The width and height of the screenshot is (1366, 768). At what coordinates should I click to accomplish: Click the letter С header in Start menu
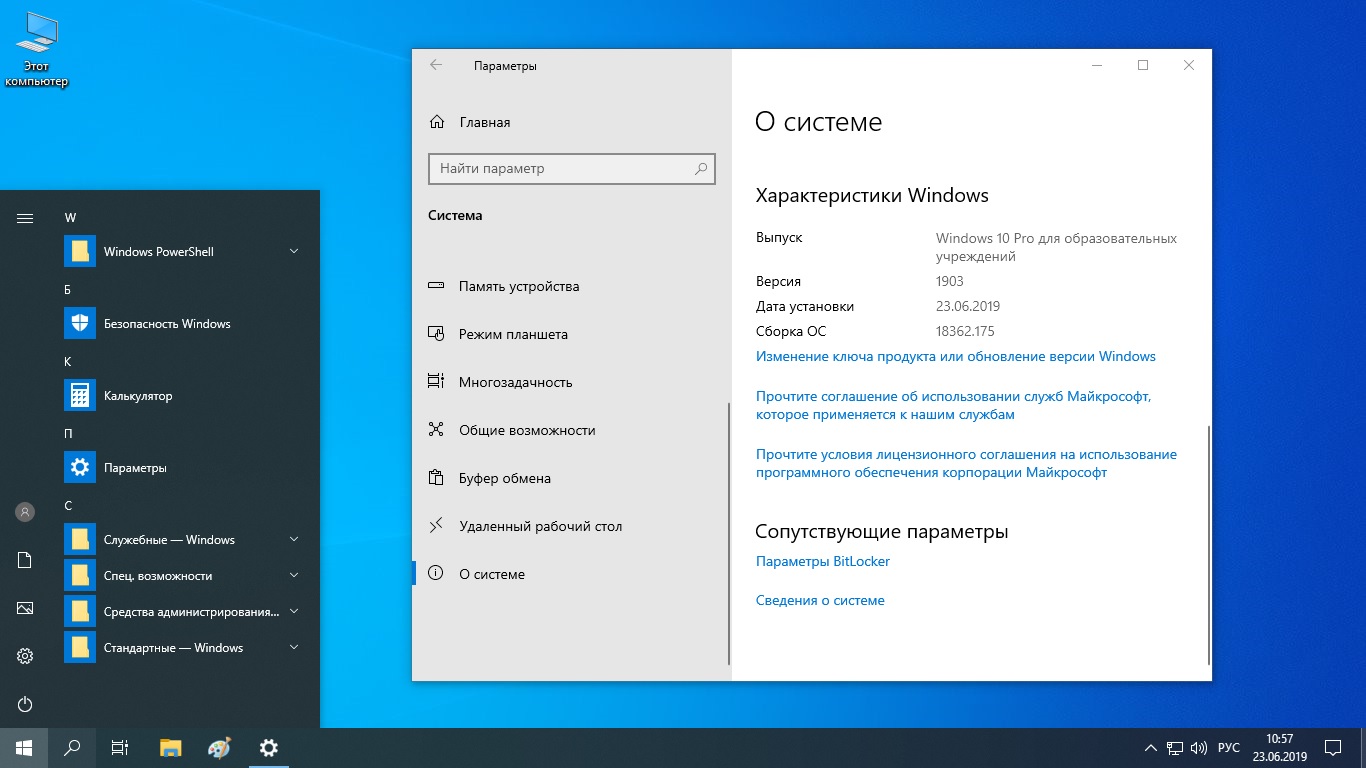[68, 506]
